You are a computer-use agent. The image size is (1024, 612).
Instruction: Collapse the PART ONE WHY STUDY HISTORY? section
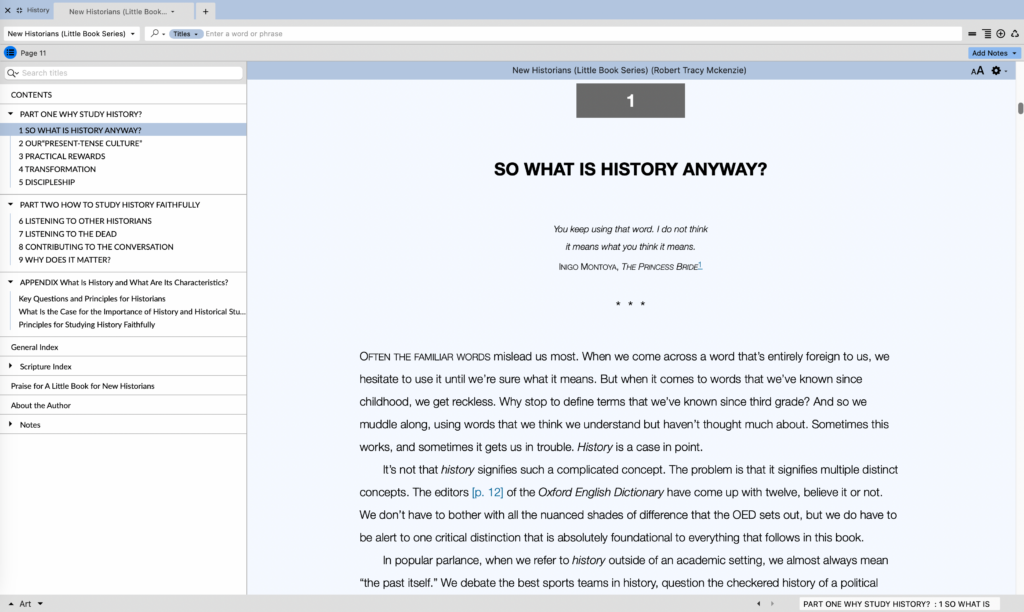pos(9,113)
